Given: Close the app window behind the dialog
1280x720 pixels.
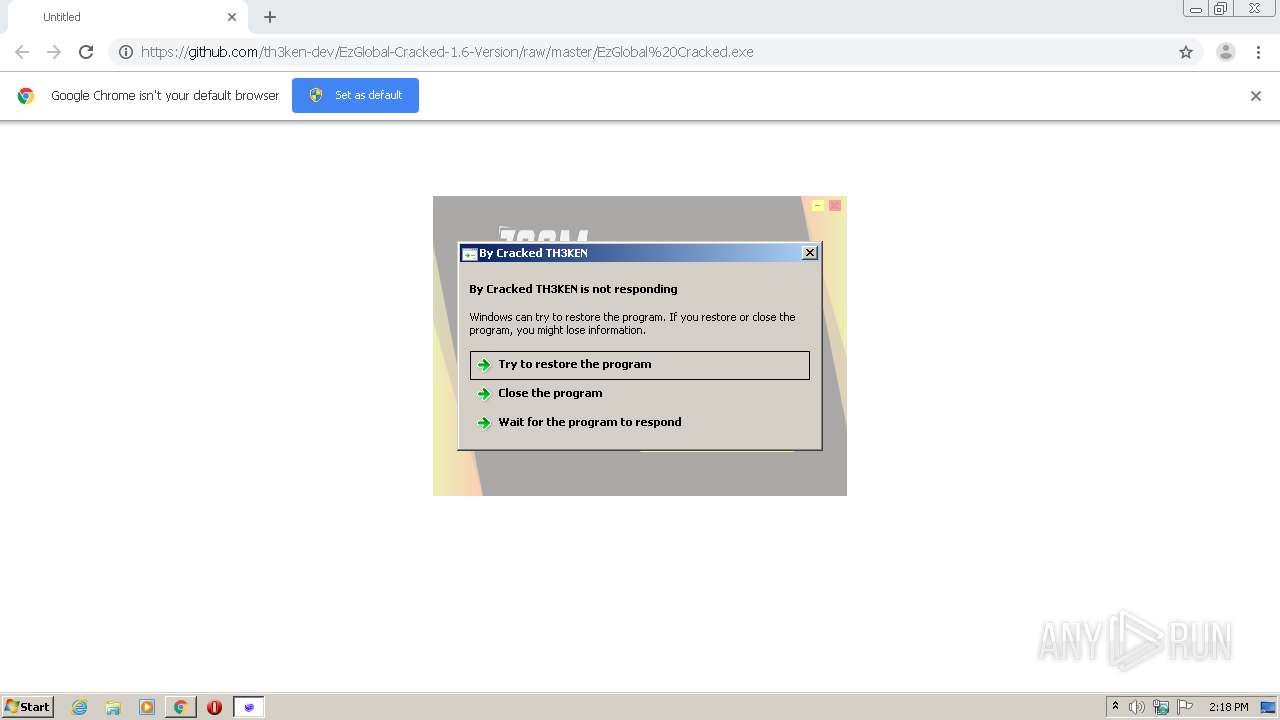Looking at the screenshot, I should [835, 205].
